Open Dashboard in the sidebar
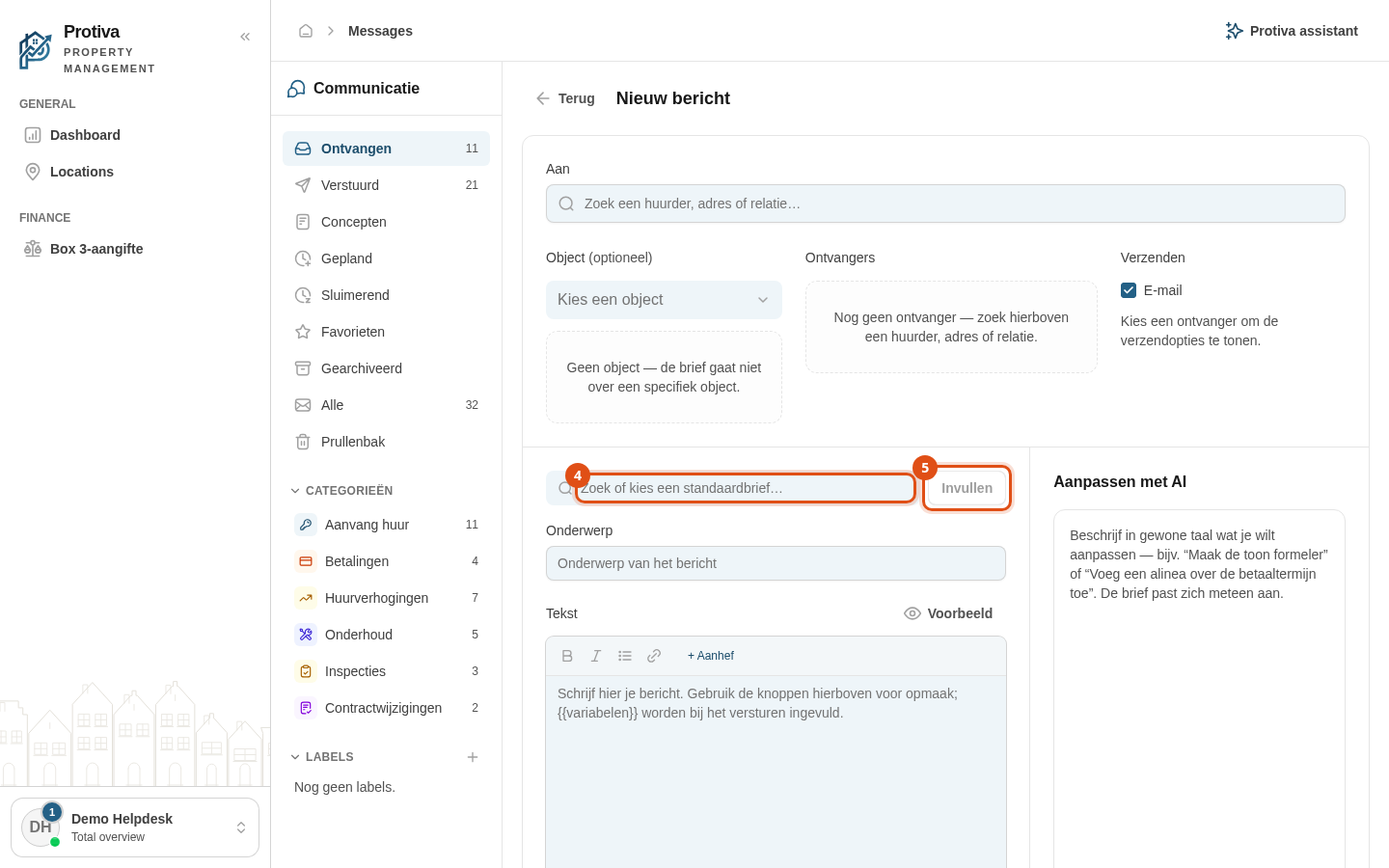The width and height of the screenshot is (1389, 868). [135, 135]
